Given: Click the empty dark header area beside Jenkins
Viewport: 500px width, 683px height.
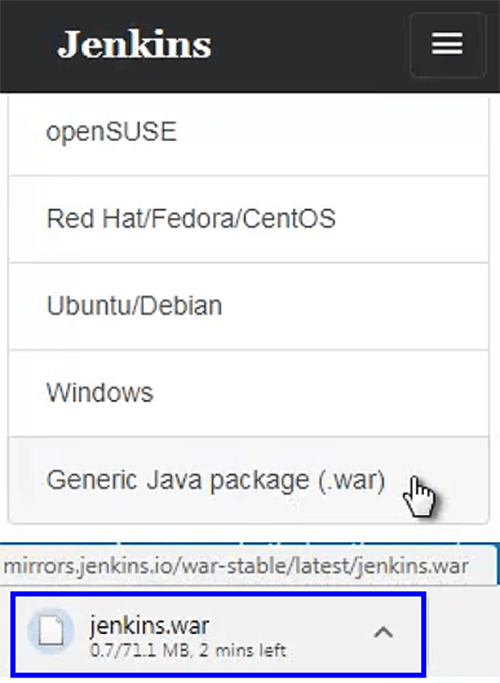Looking at the screenshot, I should pyautogui.click(x=309, y=44).
